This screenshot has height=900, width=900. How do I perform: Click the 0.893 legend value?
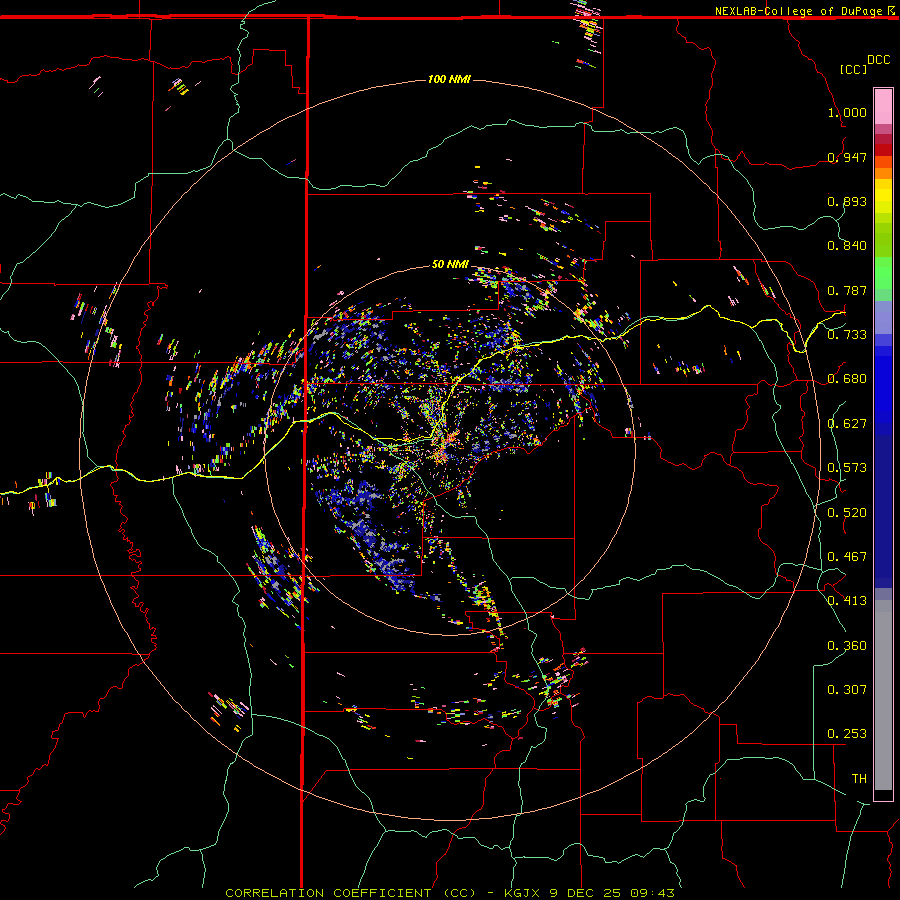[847, 201]
